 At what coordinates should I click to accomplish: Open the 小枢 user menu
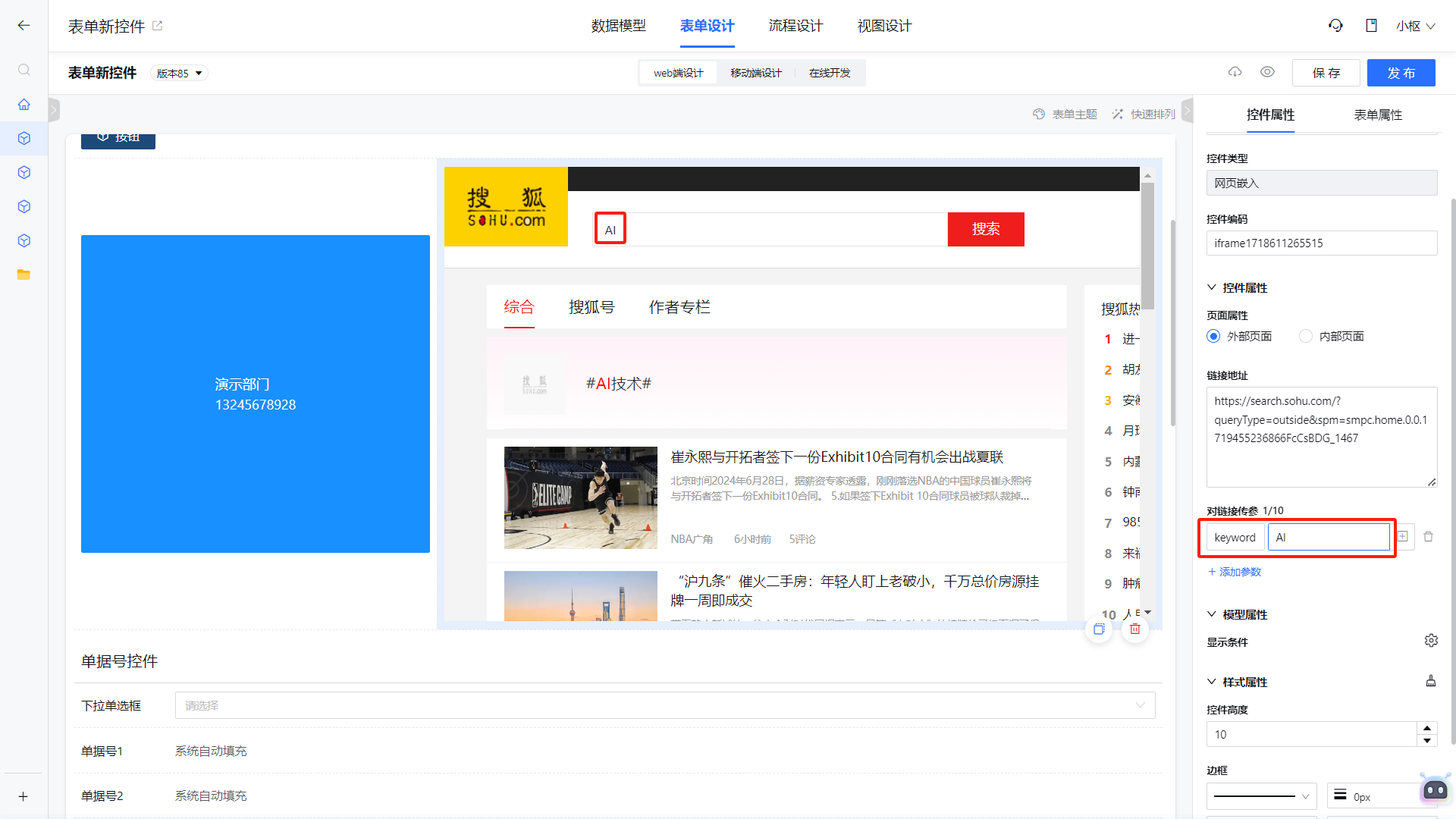click(1416, 26)
